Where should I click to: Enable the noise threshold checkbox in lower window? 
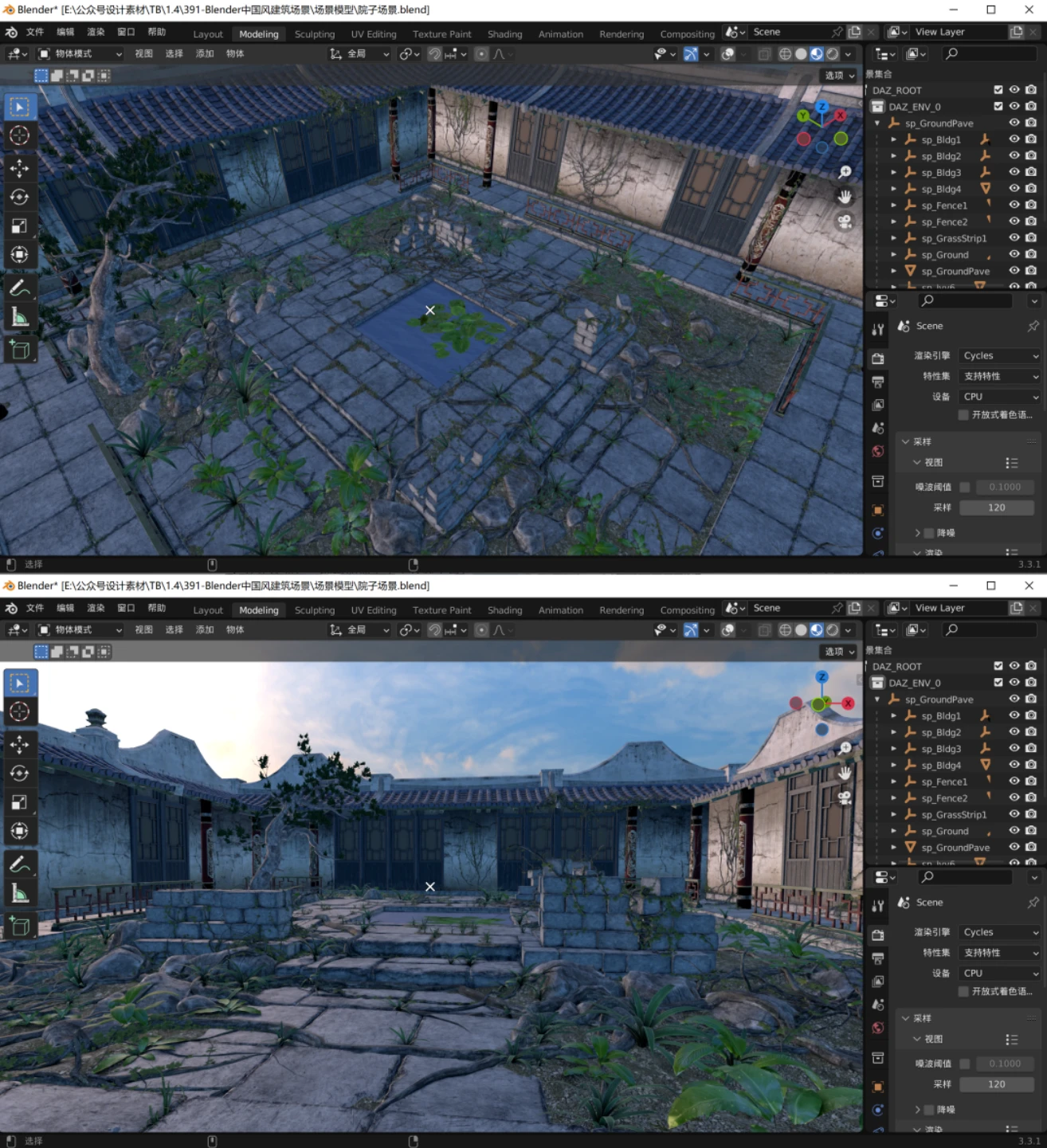tap(965, 1064)
